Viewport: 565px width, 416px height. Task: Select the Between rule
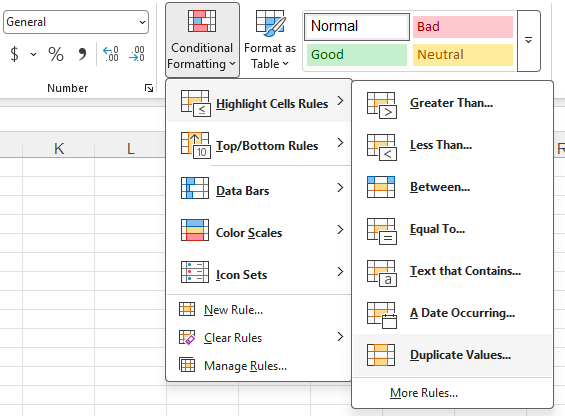[x=453, y=187]
